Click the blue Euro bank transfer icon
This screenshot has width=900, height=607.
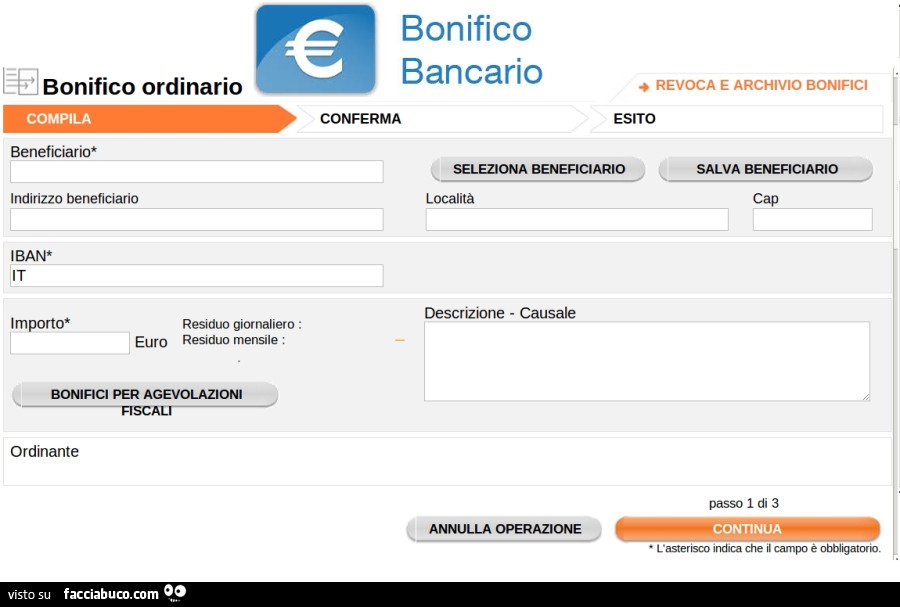315,49
